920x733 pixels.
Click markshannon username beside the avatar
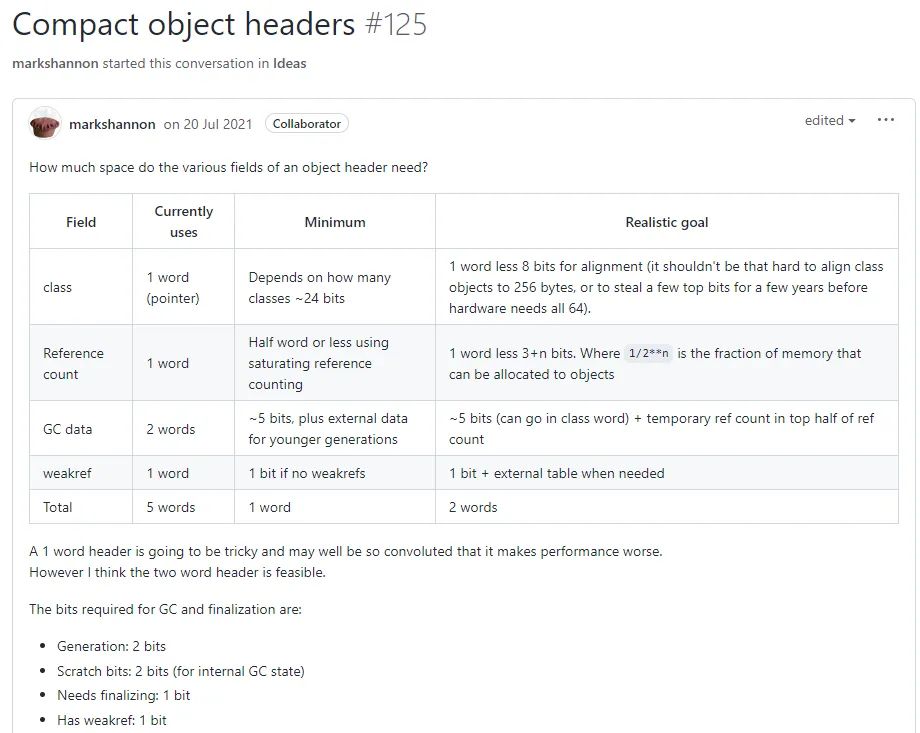(112, 124)
